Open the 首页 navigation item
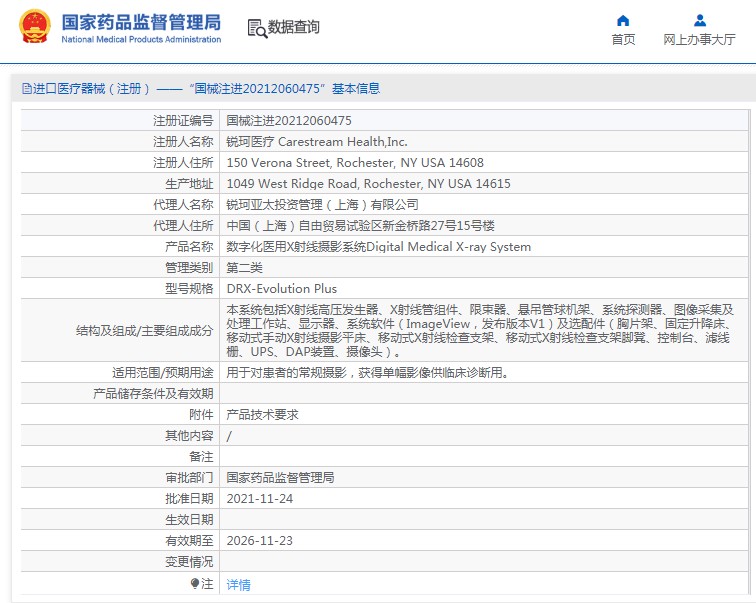 click(623, 40)
